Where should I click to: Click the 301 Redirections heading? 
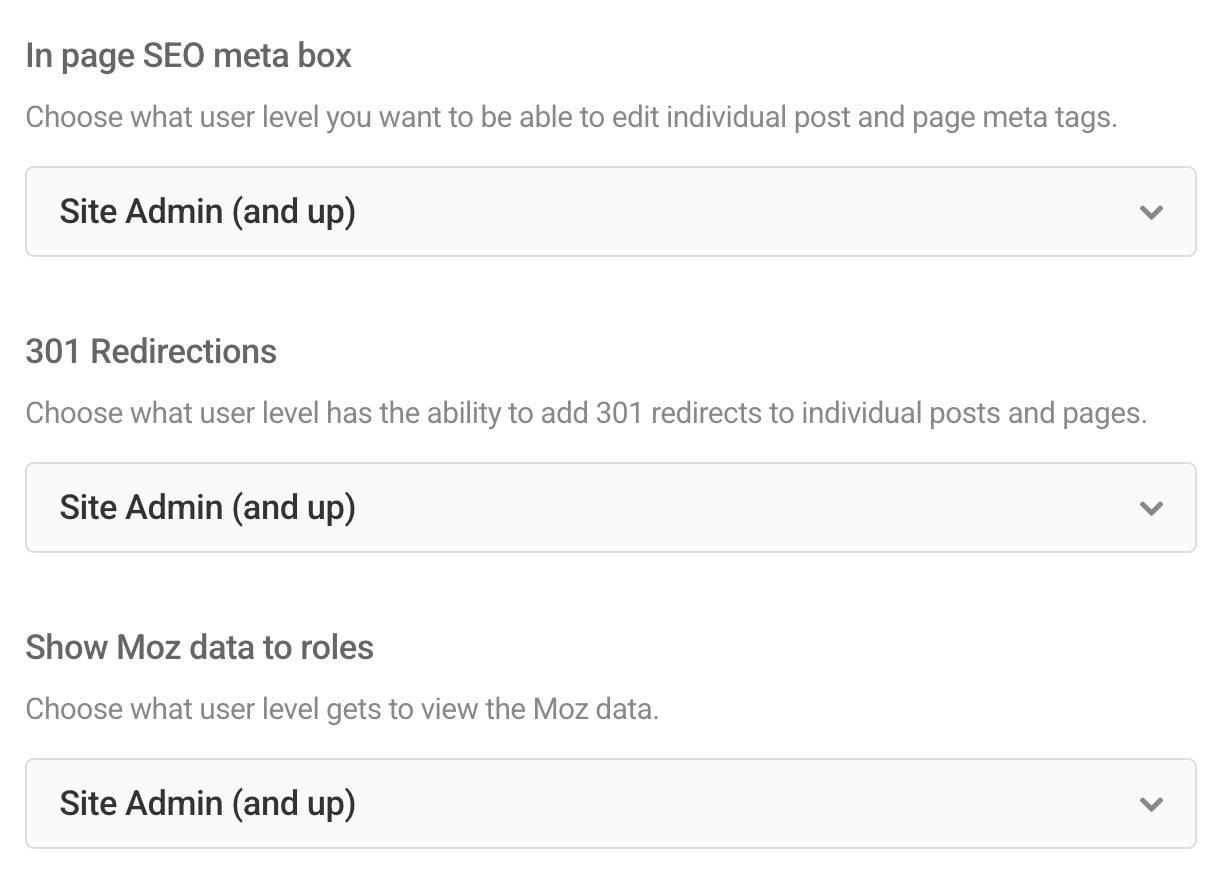click(x=151, y=352)
